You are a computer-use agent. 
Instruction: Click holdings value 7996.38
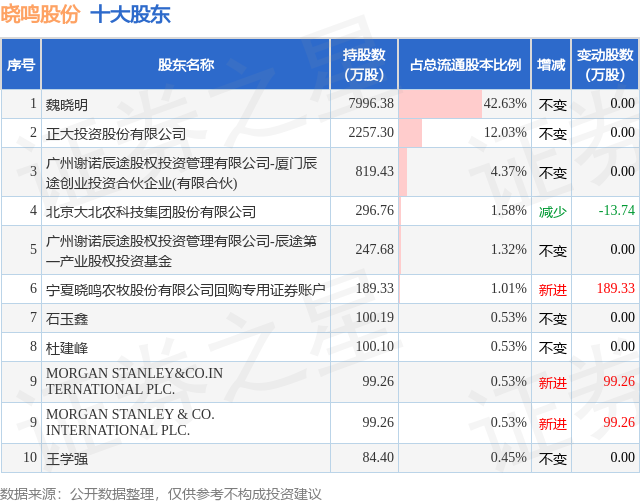(371, 103)
